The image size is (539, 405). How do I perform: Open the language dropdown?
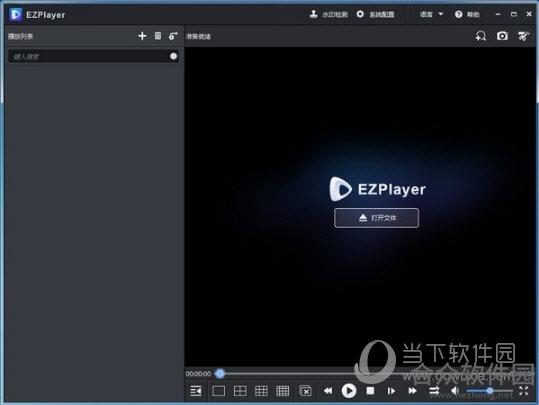431,14
